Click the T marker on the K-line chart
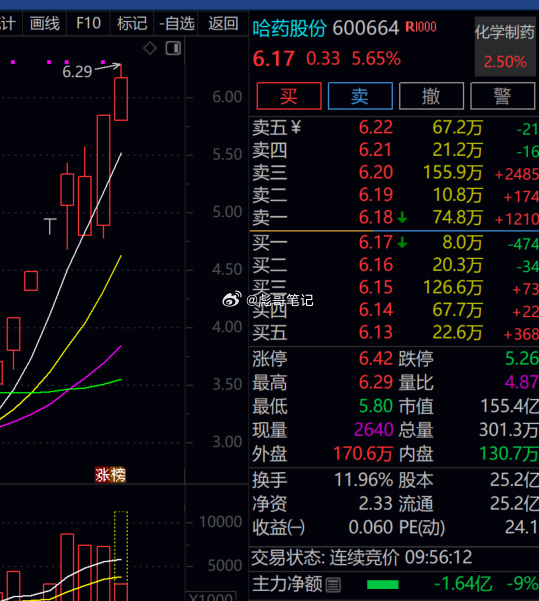The height and width of the screenshot is (601, 539). pyautogui.click(x=50, y=226)
